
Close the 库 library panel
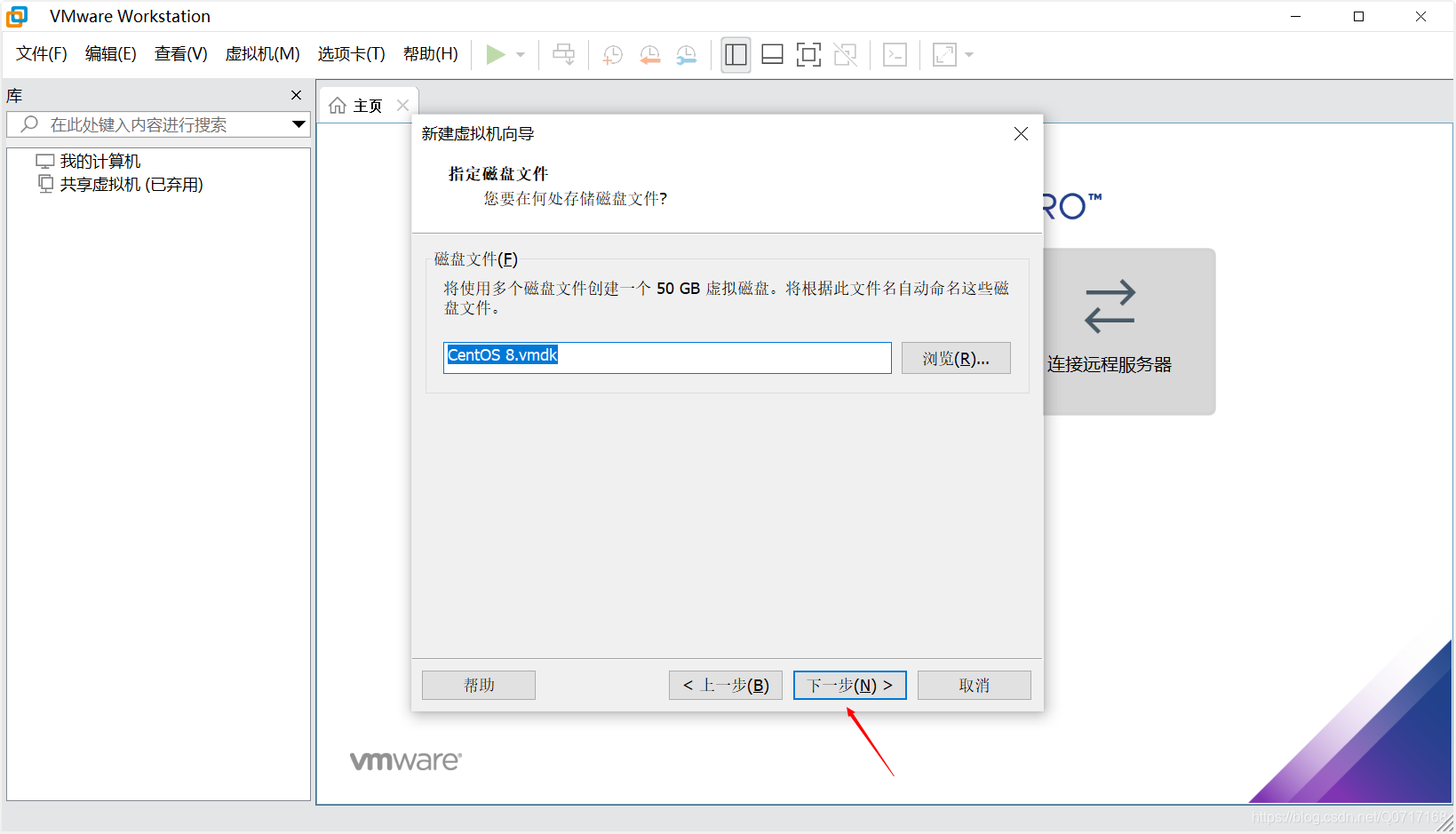pyautogui.click(x=297, y=95)
